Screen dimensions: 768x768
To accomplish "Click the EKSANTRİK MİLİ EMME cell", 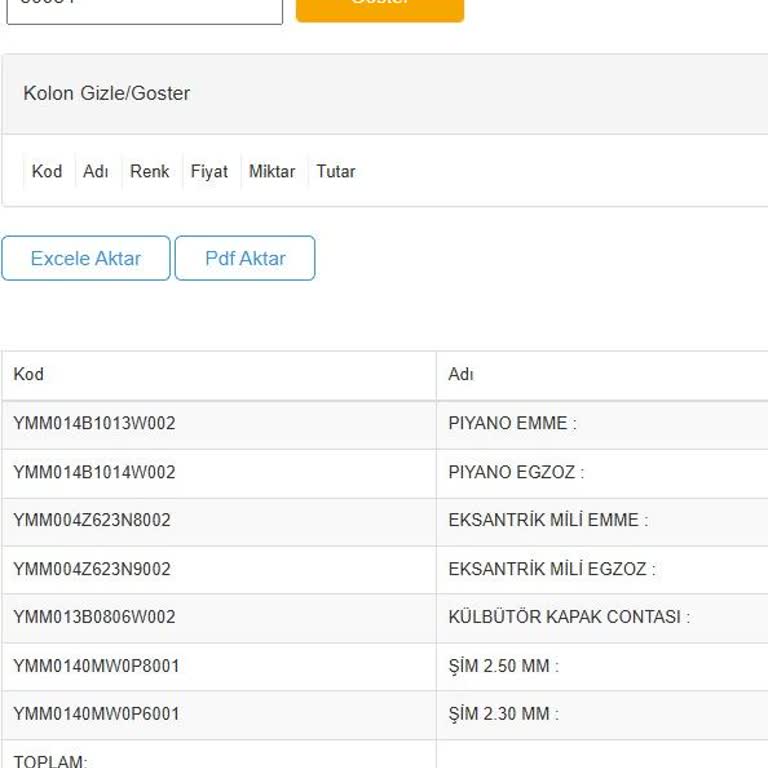I will 602,521.
